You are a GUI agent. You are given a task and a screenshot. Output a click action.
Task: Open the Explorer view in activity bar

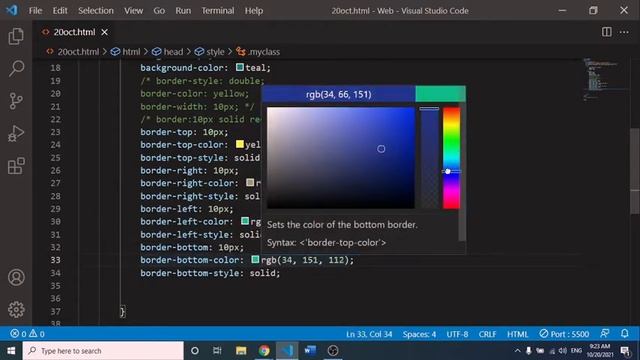[x=16, y=36]
